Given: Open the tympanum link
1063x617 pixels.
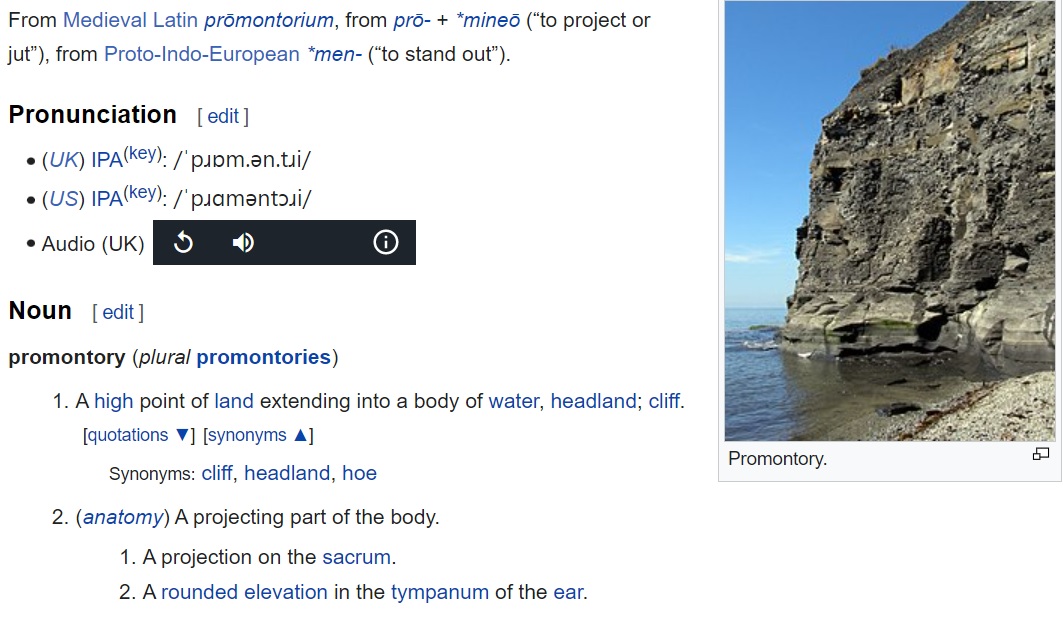Looking at the screenshot, I should coord(439,592).
